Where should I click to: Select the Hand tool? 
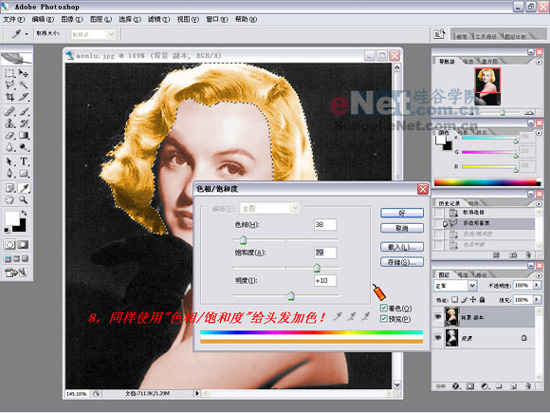10,200
